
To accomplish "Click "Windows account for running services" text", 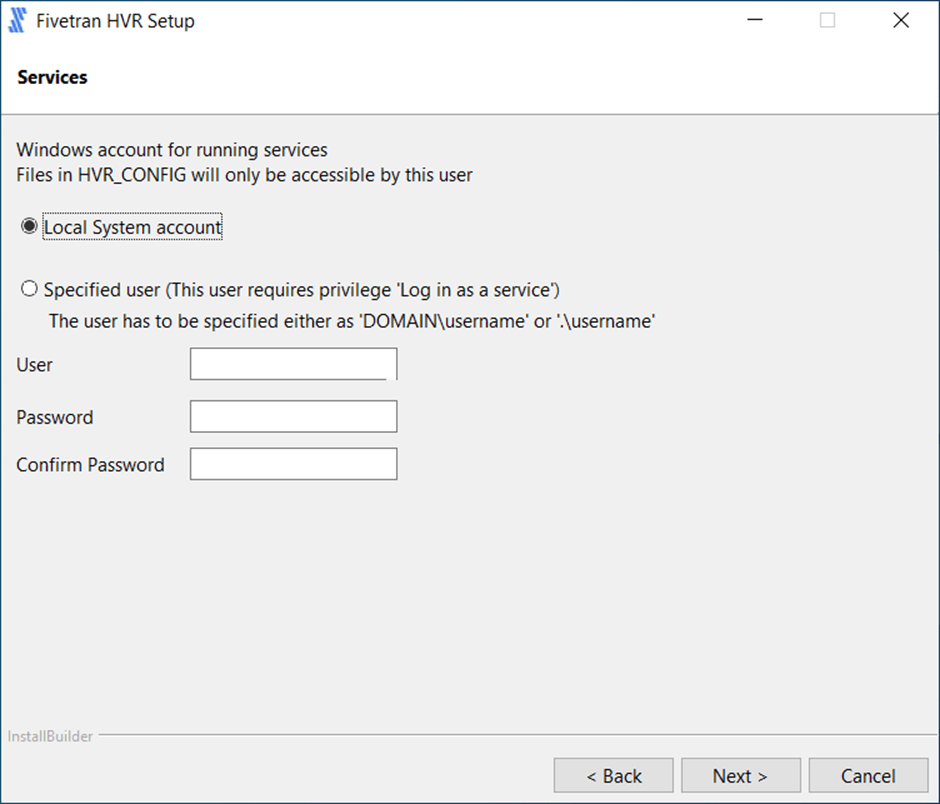I will coord(172,151).
